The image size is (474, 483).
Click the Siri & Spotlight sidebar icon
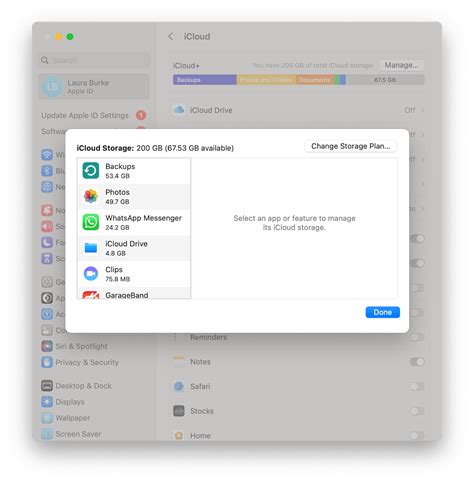point(47,346)
